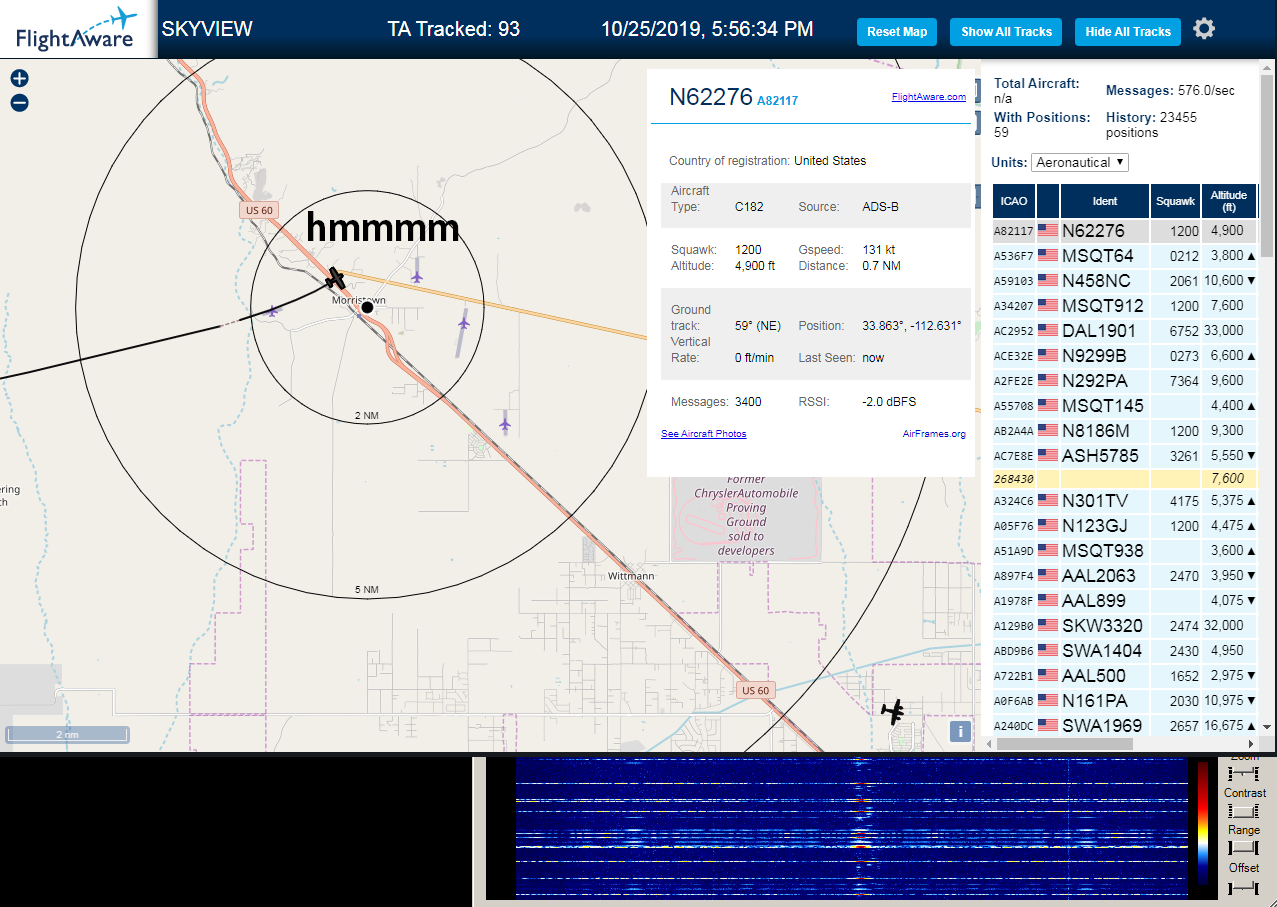Click the aircraft list scroll-down arrow
This screenshot has height=907, width=1277.
(1266, 727)
